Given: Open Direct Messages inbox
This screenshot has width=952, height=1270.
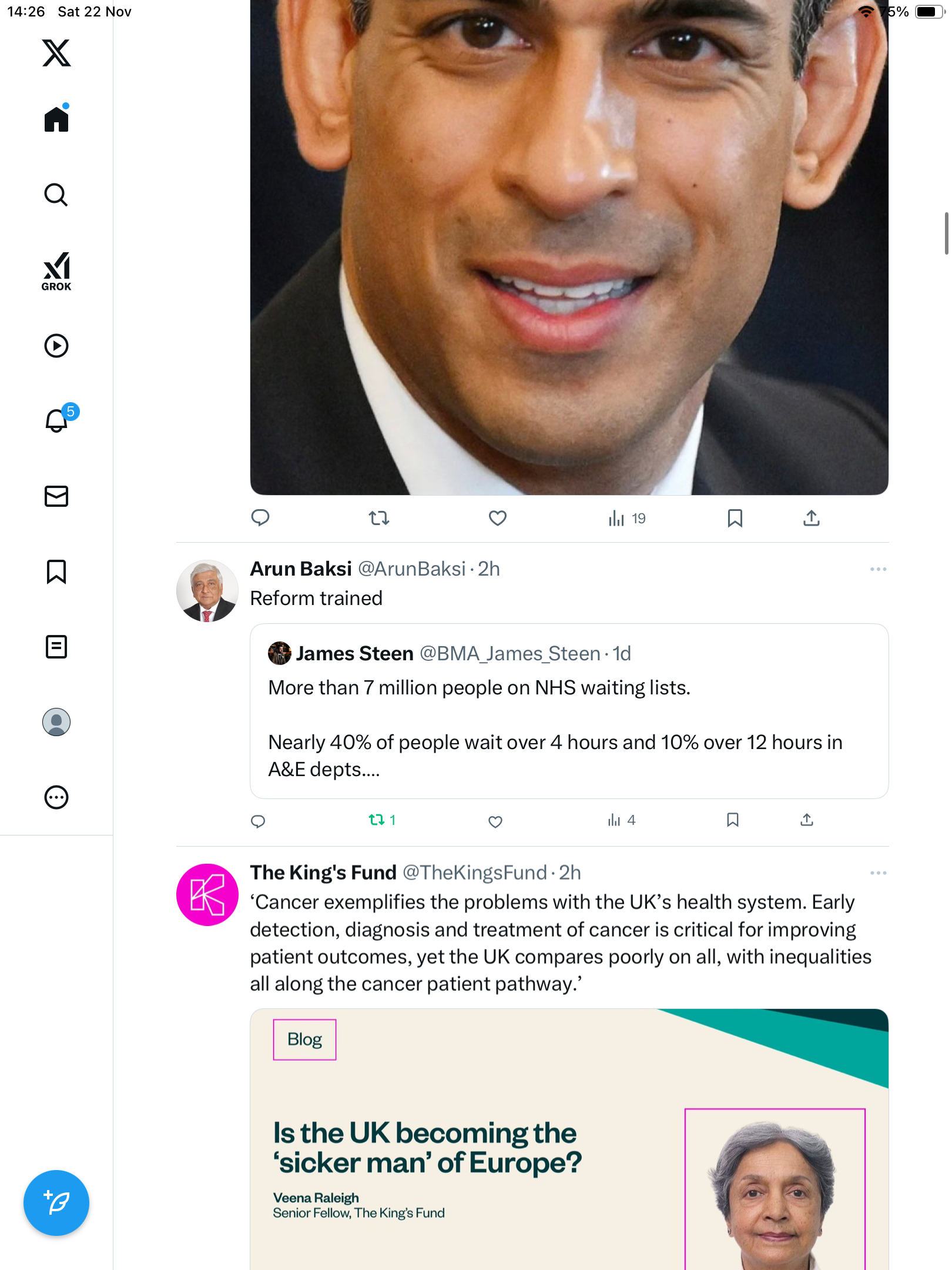Looking at the screenshot, I should [56, 496].
